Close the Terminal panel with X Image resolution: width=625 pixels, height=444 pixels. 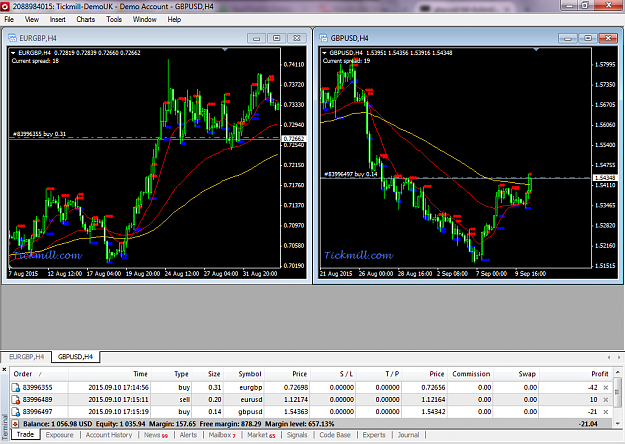click(4, 369)
